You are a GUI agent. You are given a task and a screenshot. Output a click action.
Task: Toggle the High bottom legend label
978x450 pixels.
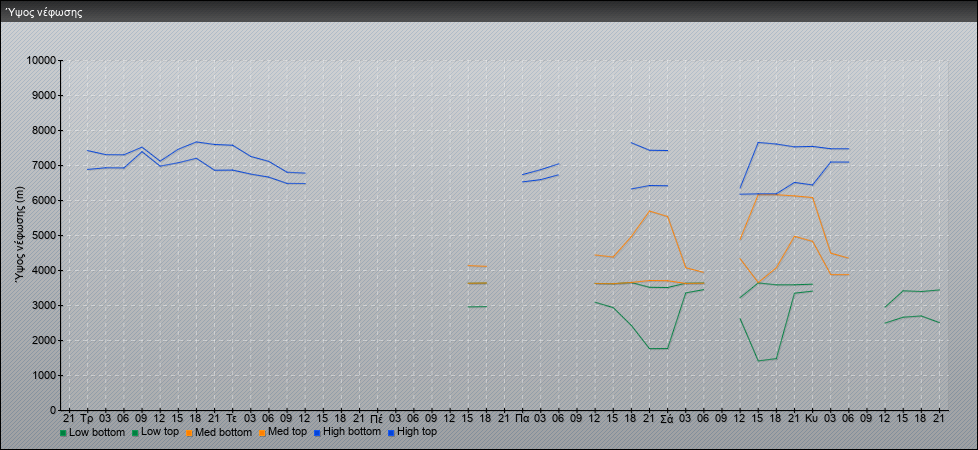click(351, 432)
